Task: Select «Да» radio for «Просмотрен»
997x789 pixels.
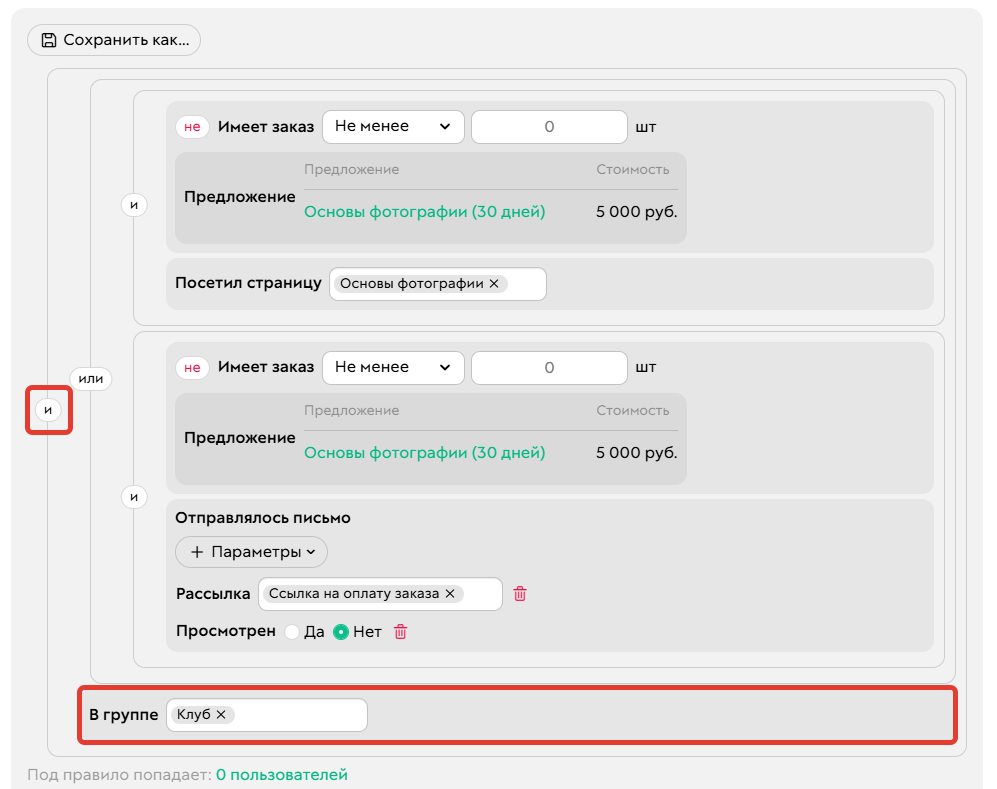Action: [293, 632]
